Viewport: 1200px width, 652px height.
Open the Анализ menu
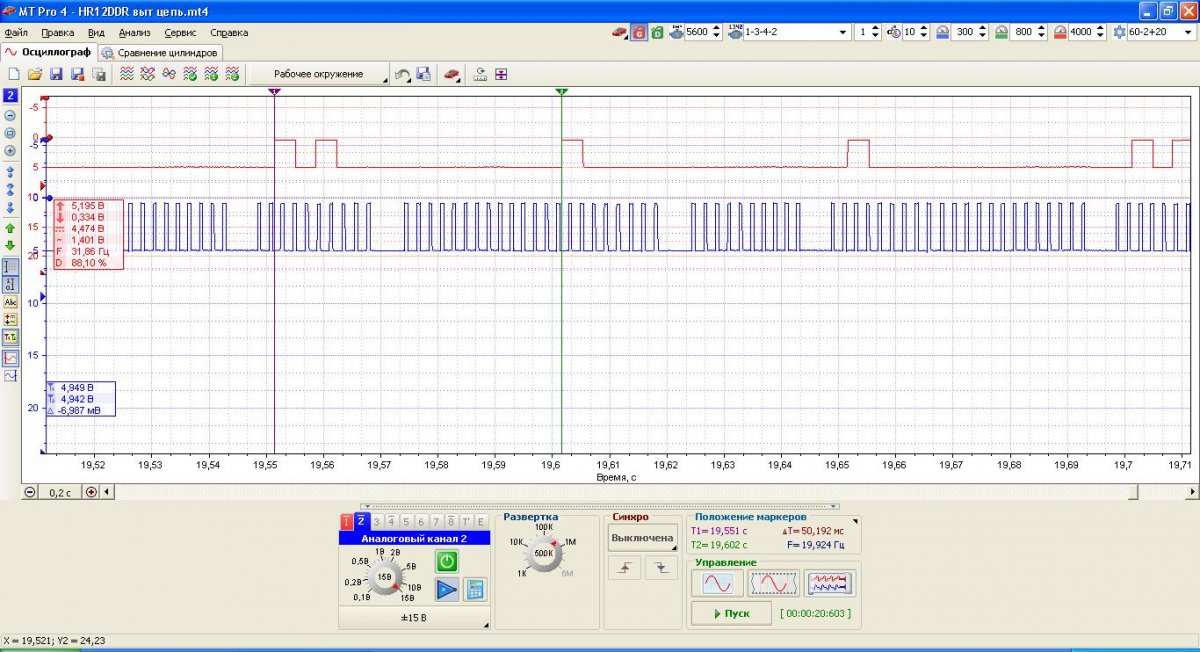134,32
